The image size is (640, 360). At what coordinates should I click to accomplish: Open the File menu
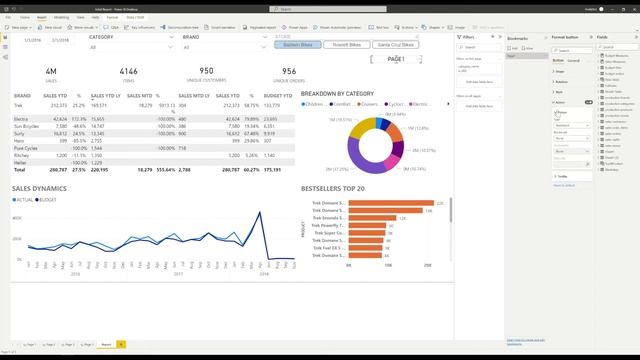(x=8, y=18)
